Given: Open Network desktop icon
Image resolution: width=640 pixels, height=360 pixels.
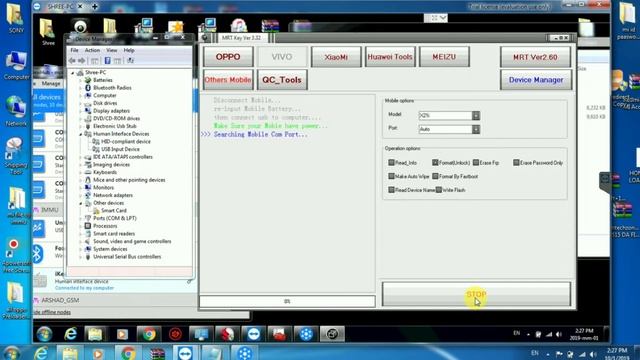Looking at the screenshot, I should tap(16, 111).
